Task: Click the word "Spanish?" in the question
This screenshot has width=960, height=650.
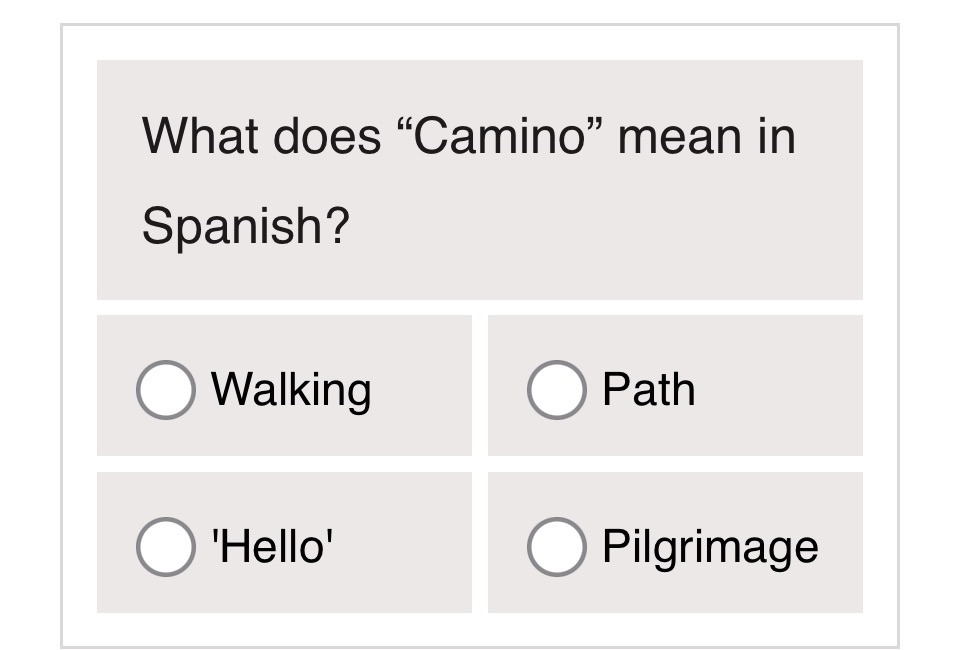Action: point(246,225)
